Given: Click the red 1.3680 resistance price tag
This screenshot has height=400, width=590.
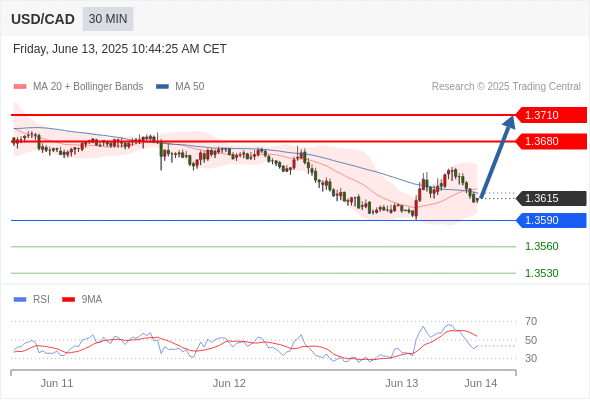Looking at the screenshot, I should coord(551,141).
